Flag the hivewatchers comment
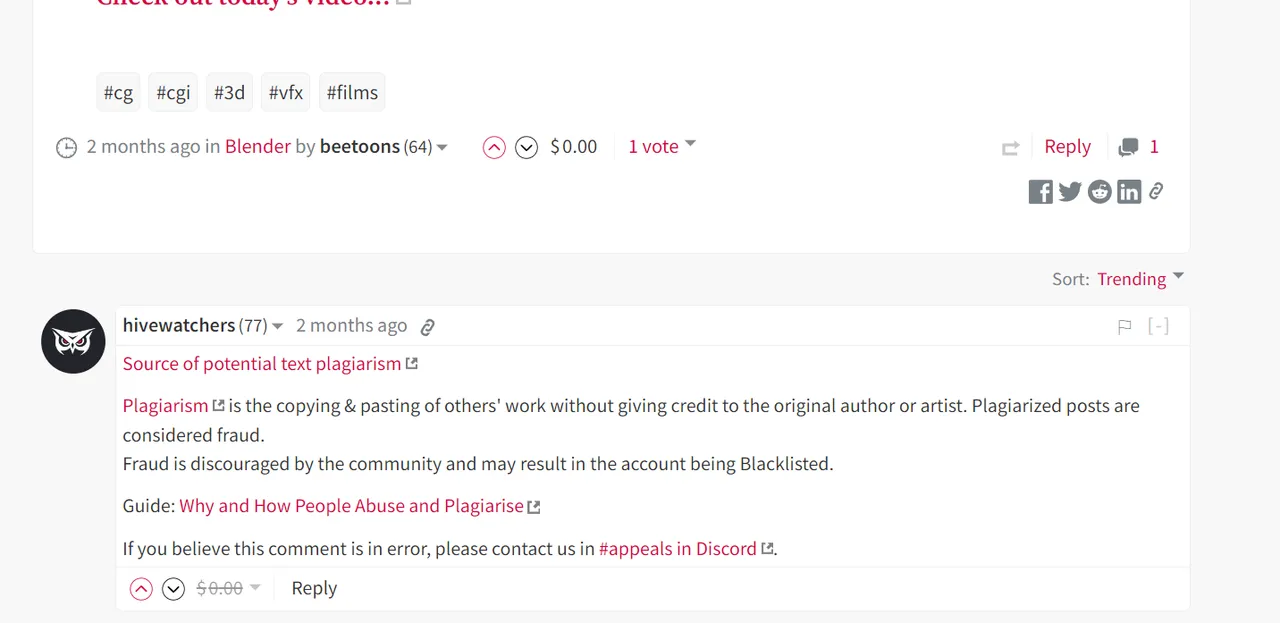Image resolution: width=1280 pixels, height=623 pixels. click(x=1125, y=326)
